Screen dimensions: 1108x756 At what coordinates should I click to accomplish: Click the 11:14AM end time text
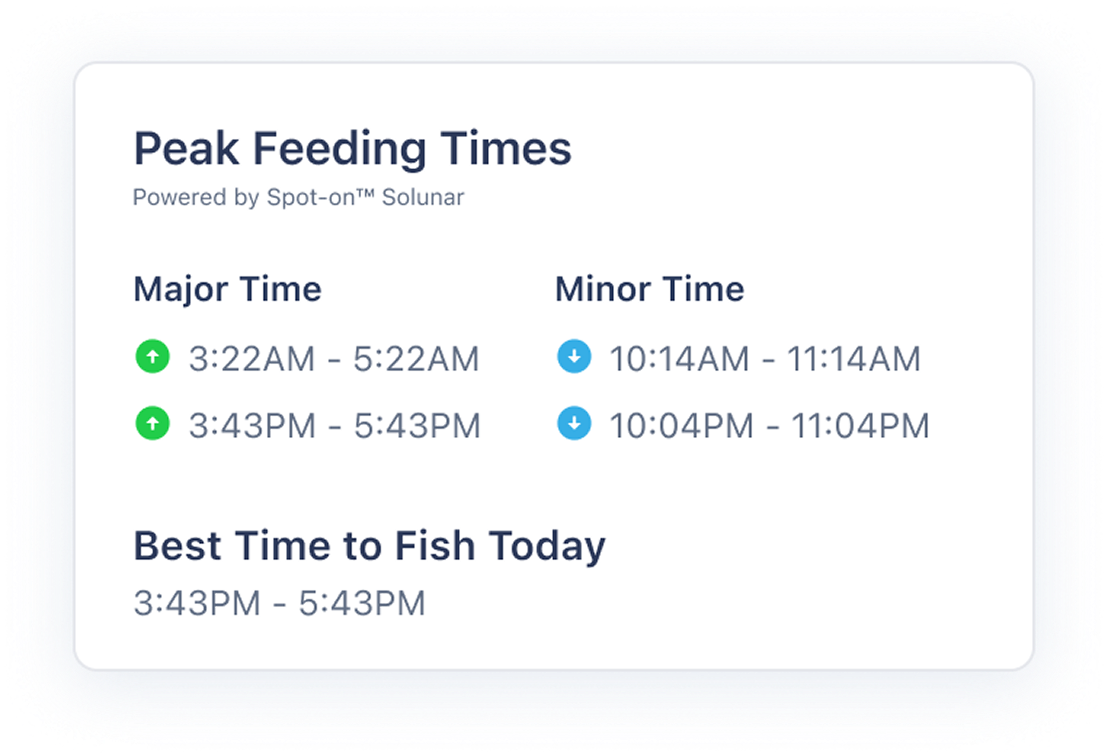point(854,358)
